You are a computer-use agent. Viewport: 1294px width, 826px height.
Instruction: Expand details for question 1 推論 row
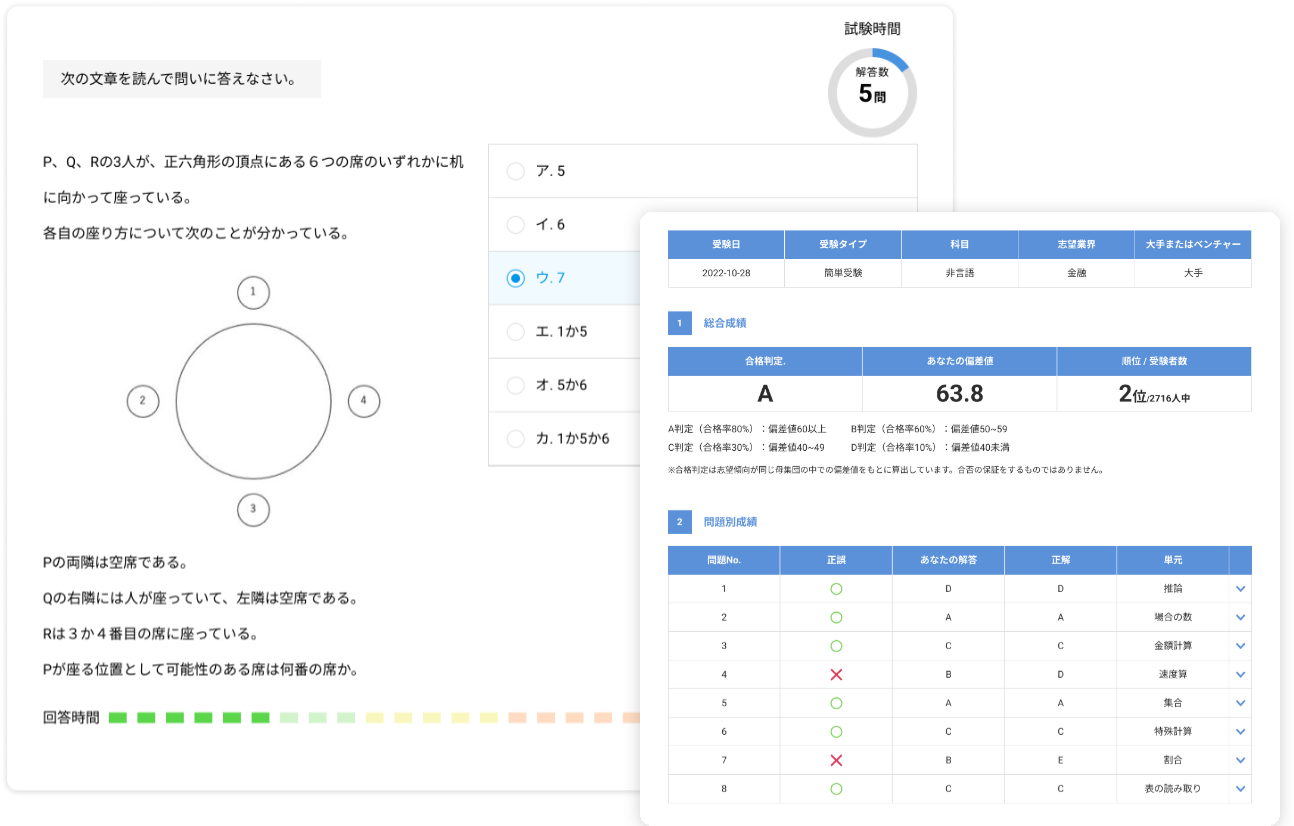[x=1240, y=589]
